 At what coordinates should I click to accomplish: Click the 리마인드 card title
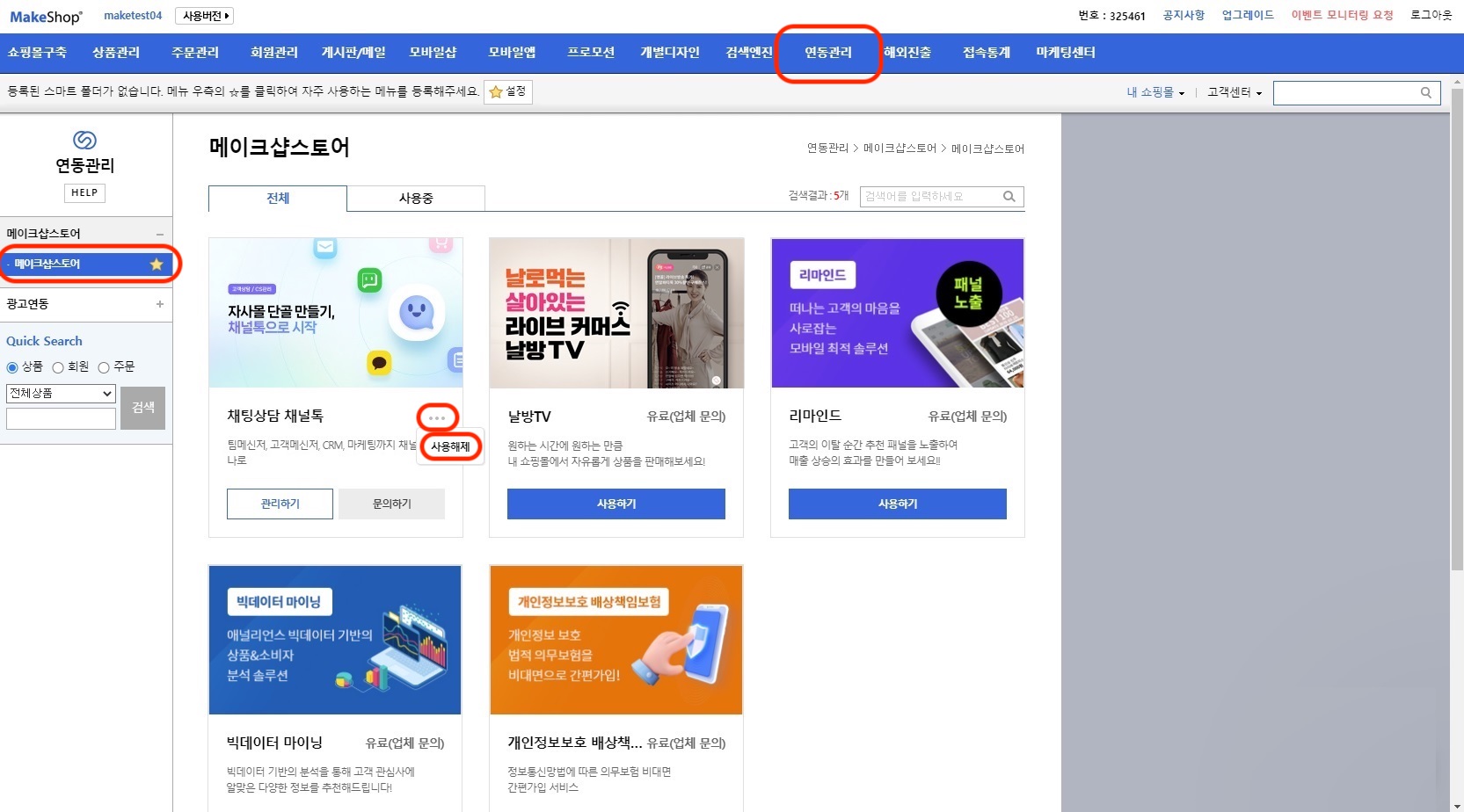point(815,417)
